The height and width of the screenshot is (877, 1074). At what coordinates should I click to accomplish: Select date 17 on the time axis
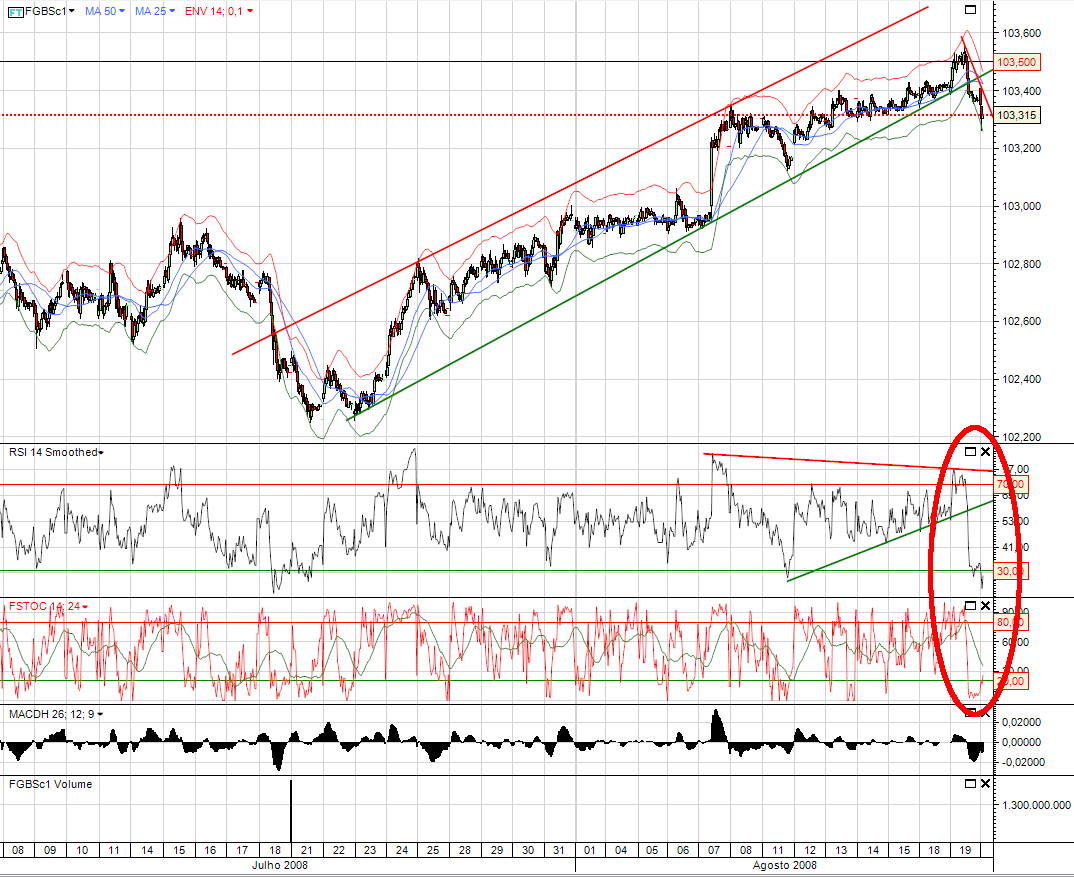242,850
